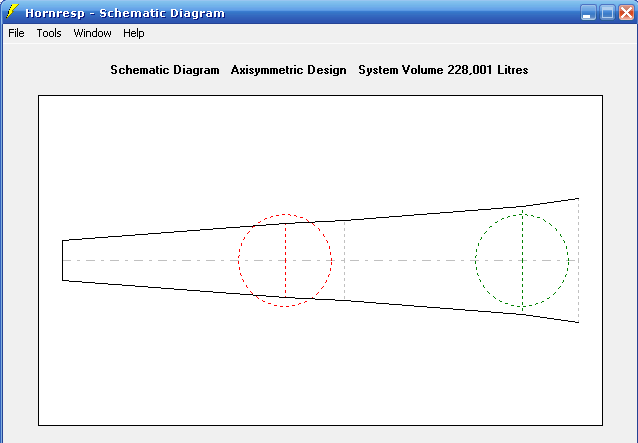
Task: Click the Hornresp lightning bolt title icon
Action: [12, 11]
